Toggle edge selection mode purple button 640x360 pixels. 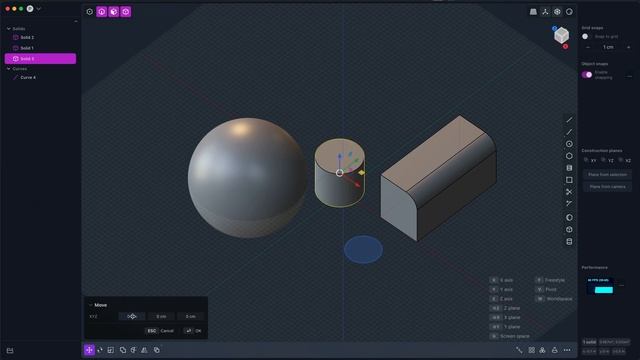pyautogui.click(x=102, y=12)
